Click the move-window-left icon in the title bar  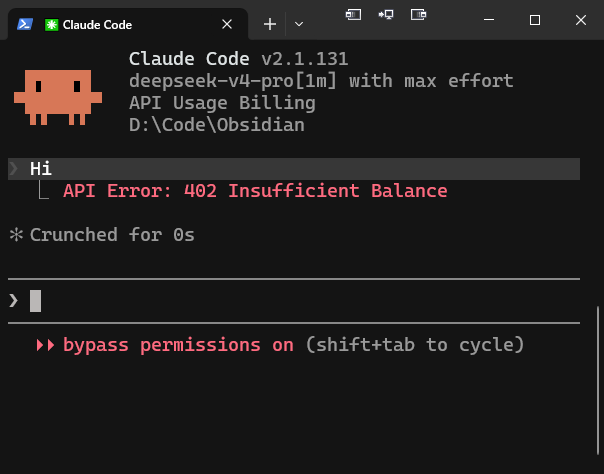pyautogui.click(x=353, y=15)
